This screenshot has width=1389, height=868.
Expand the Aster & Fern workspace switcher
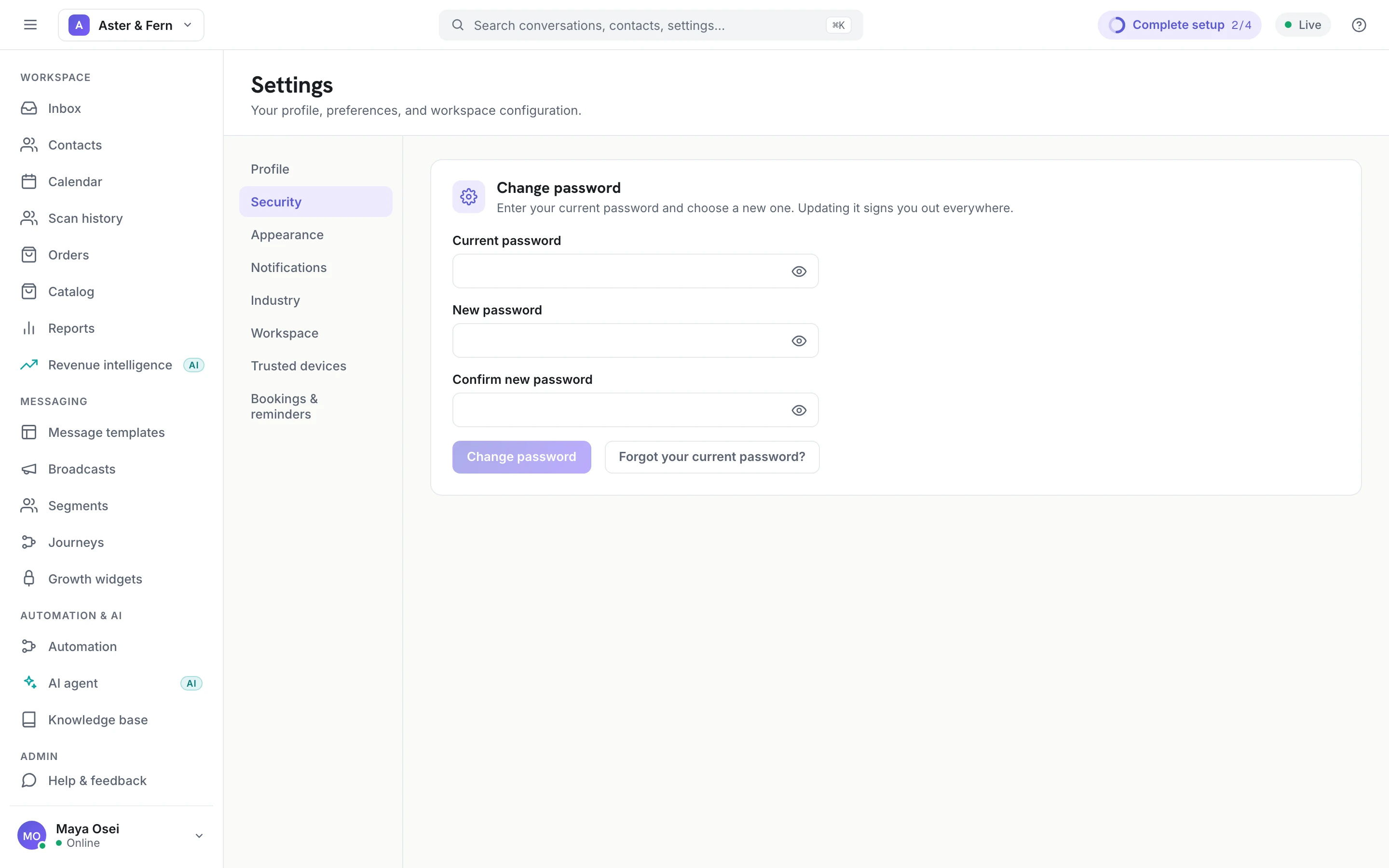131,25
